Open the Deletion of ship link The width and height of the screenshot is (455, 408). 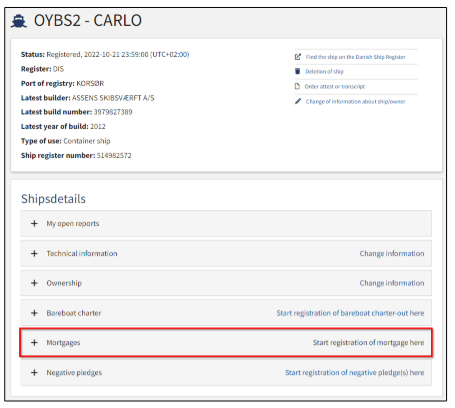pos(324,71)
